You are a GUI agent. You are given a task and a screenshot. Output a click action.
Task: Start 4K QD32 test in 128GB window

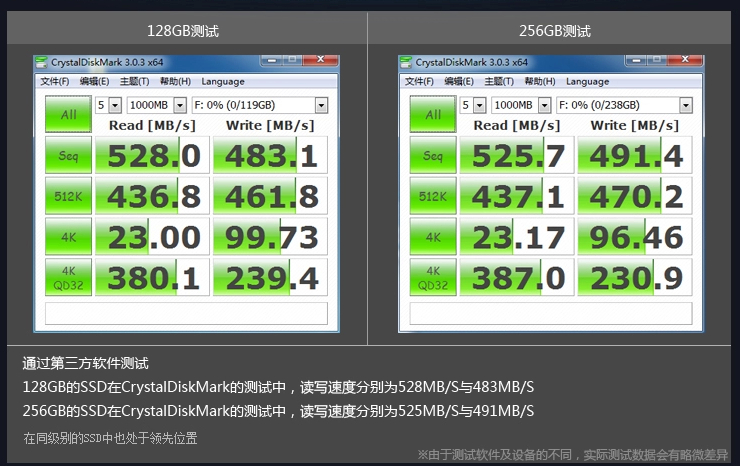coord(68,277)
